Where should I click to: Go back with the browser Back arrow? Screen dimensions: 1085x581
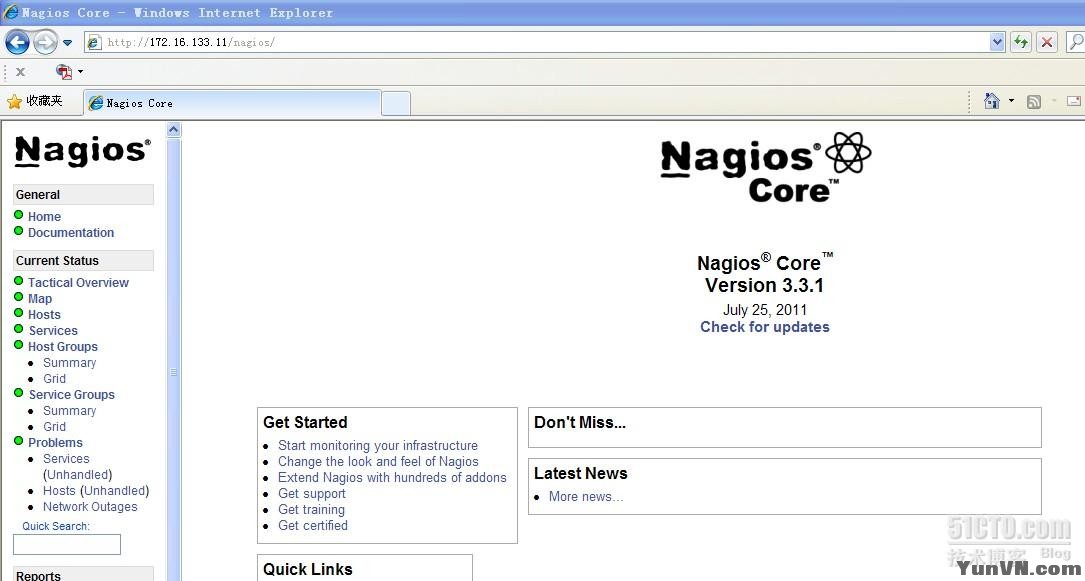[17, 42]
